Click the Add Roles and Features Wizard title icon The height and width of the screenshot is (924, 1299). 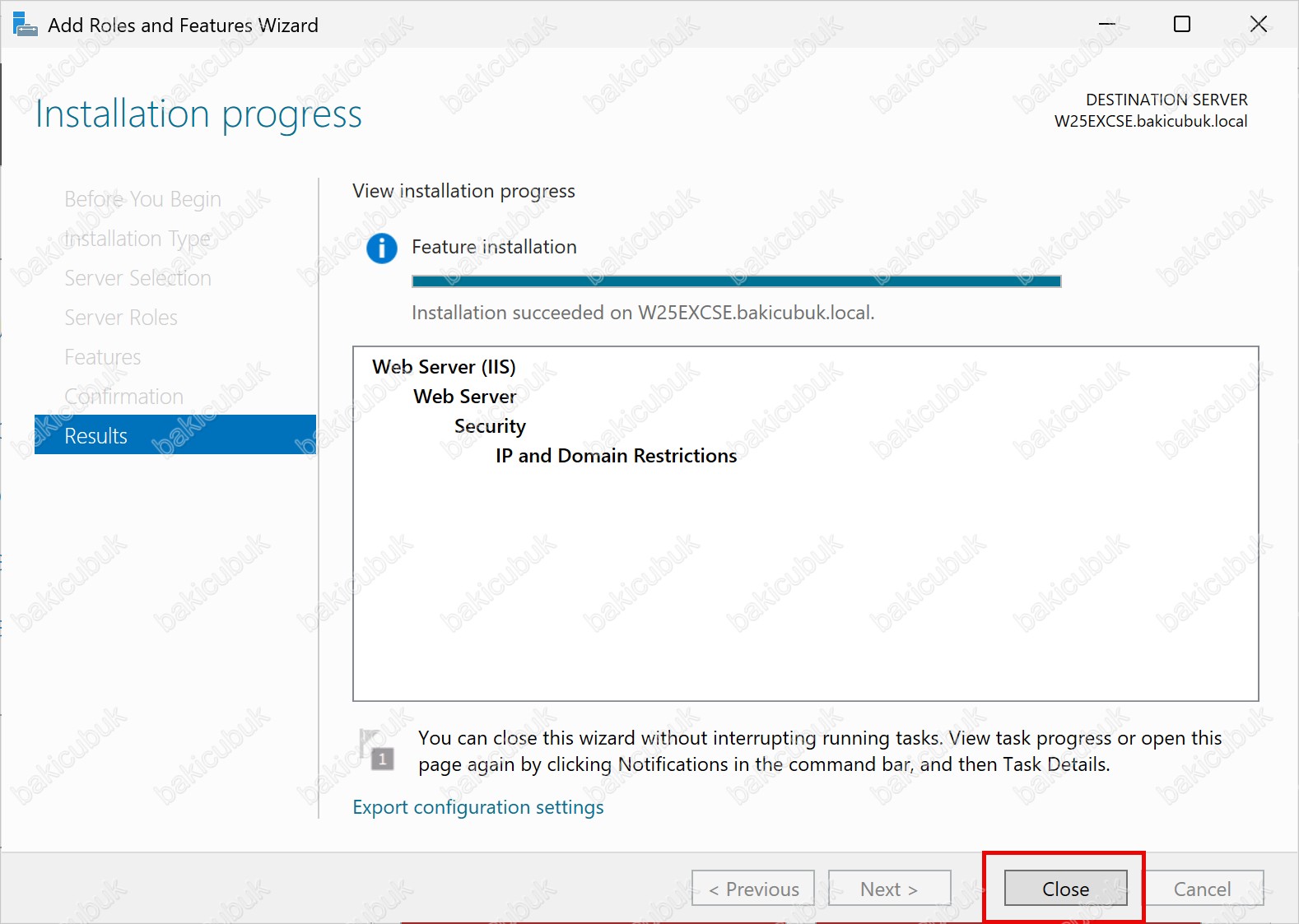[x=25, y=25]
